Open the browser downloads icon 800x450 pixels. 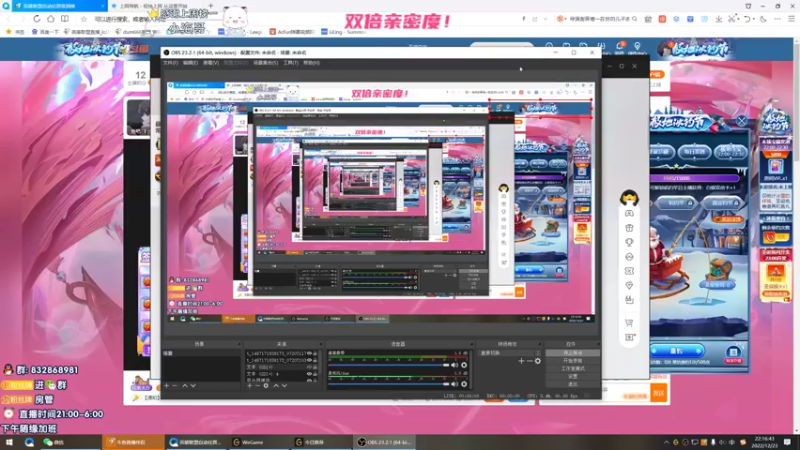coord(718,19)
